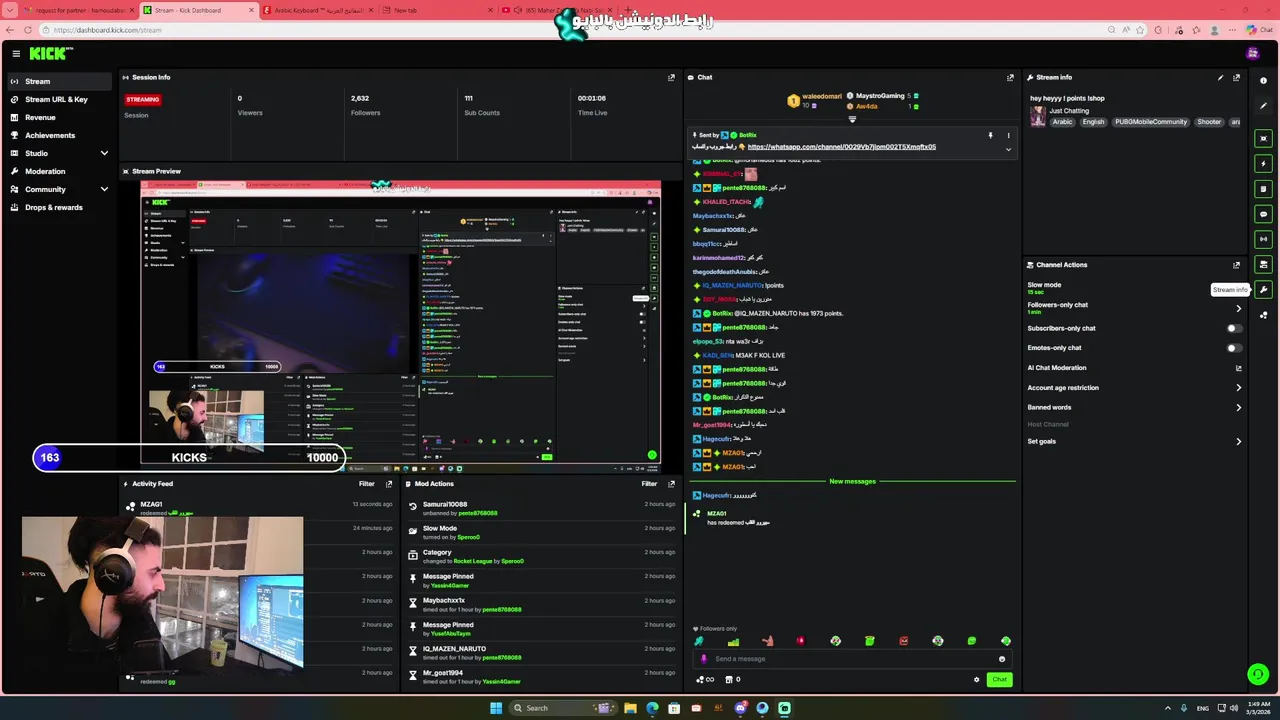Image resolution: width=1280 pixels, height=720 pixels.
Task: Jump to New messages in chat
Action: pyautogui.click(x=852, y=482)
